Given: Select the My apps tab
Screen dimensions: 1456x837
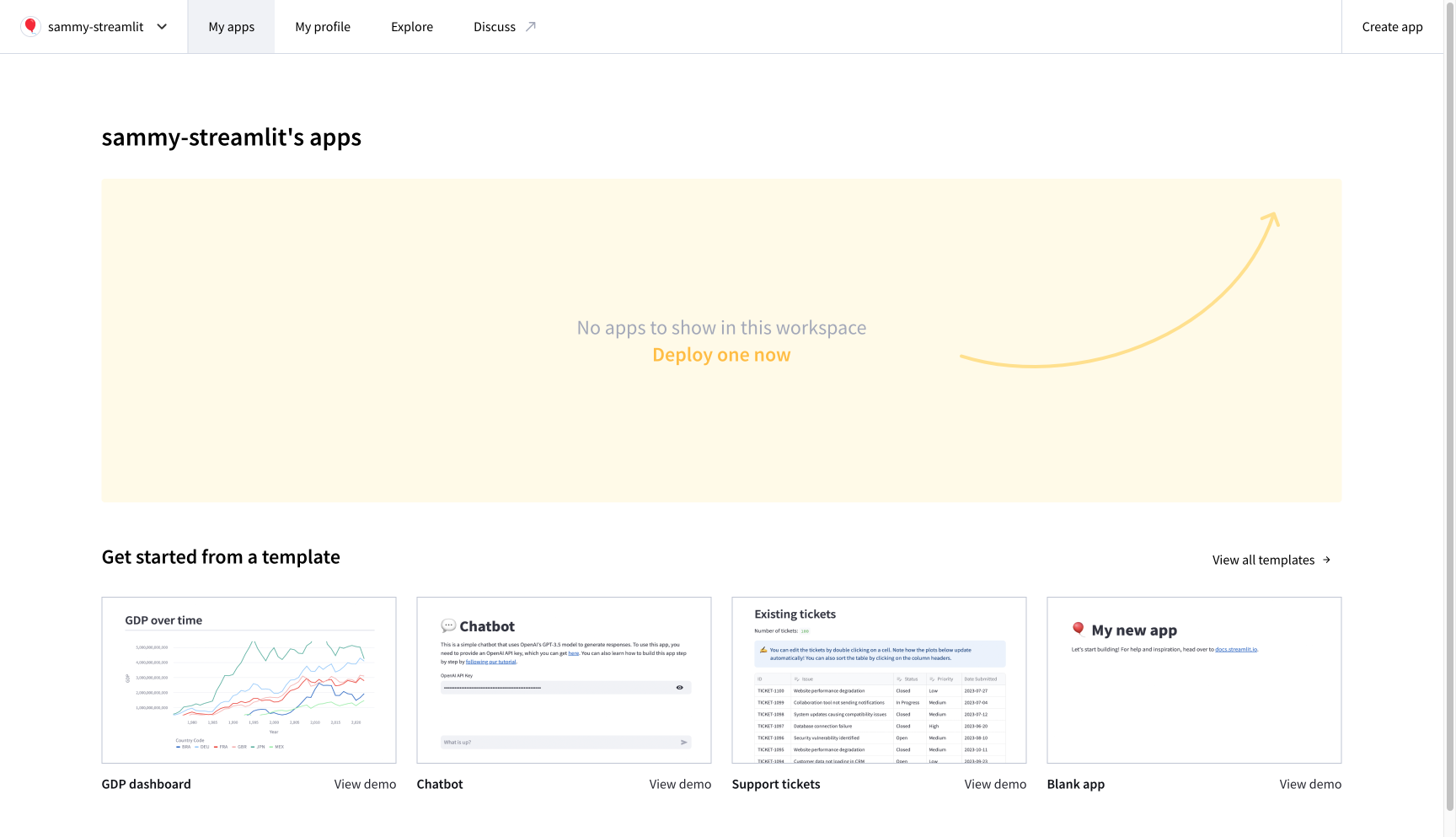Looking at the screenshot, I should (231, 26).
